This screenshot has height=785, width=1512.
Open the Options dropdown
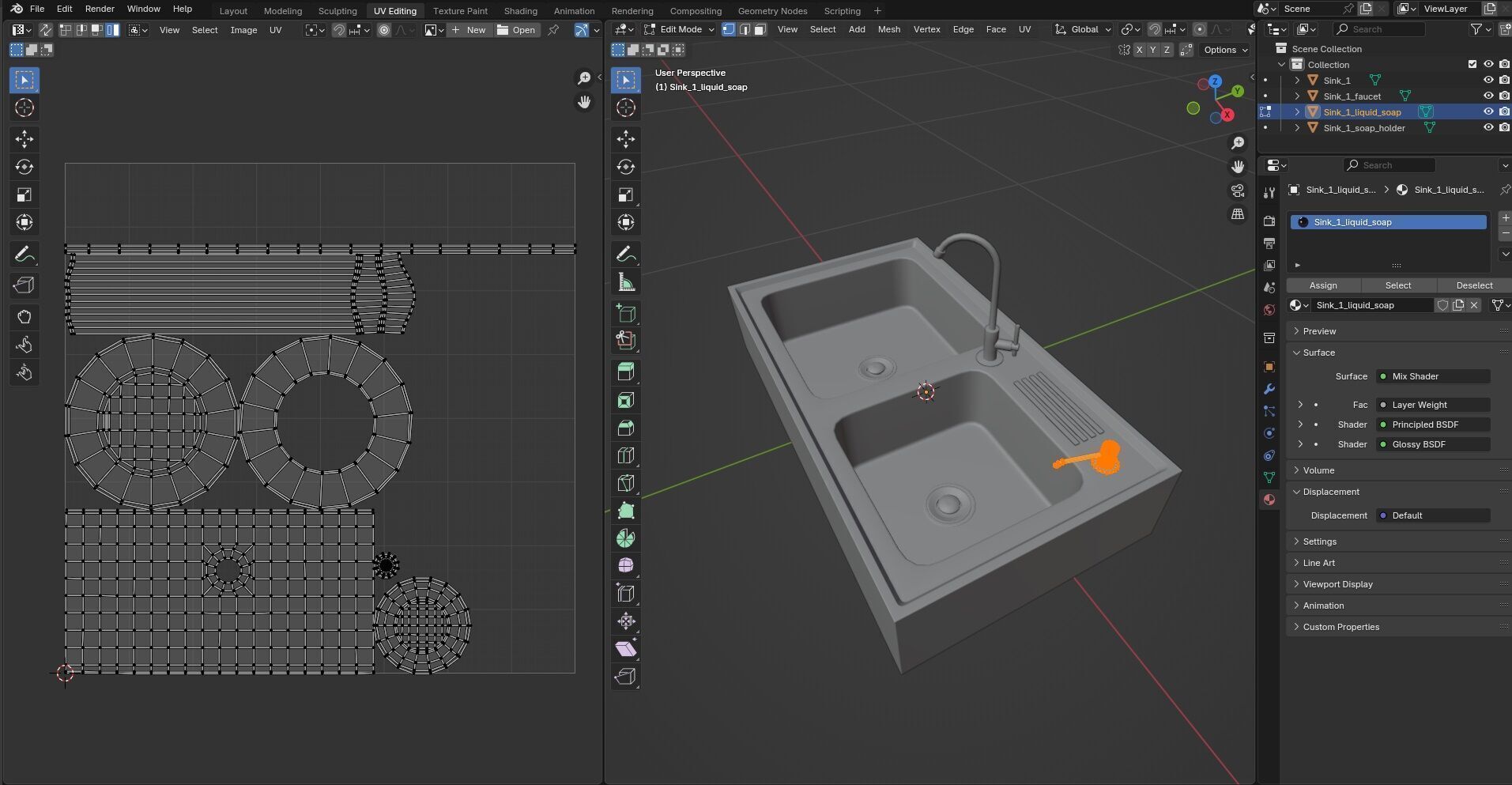[x=1225, y=50]
